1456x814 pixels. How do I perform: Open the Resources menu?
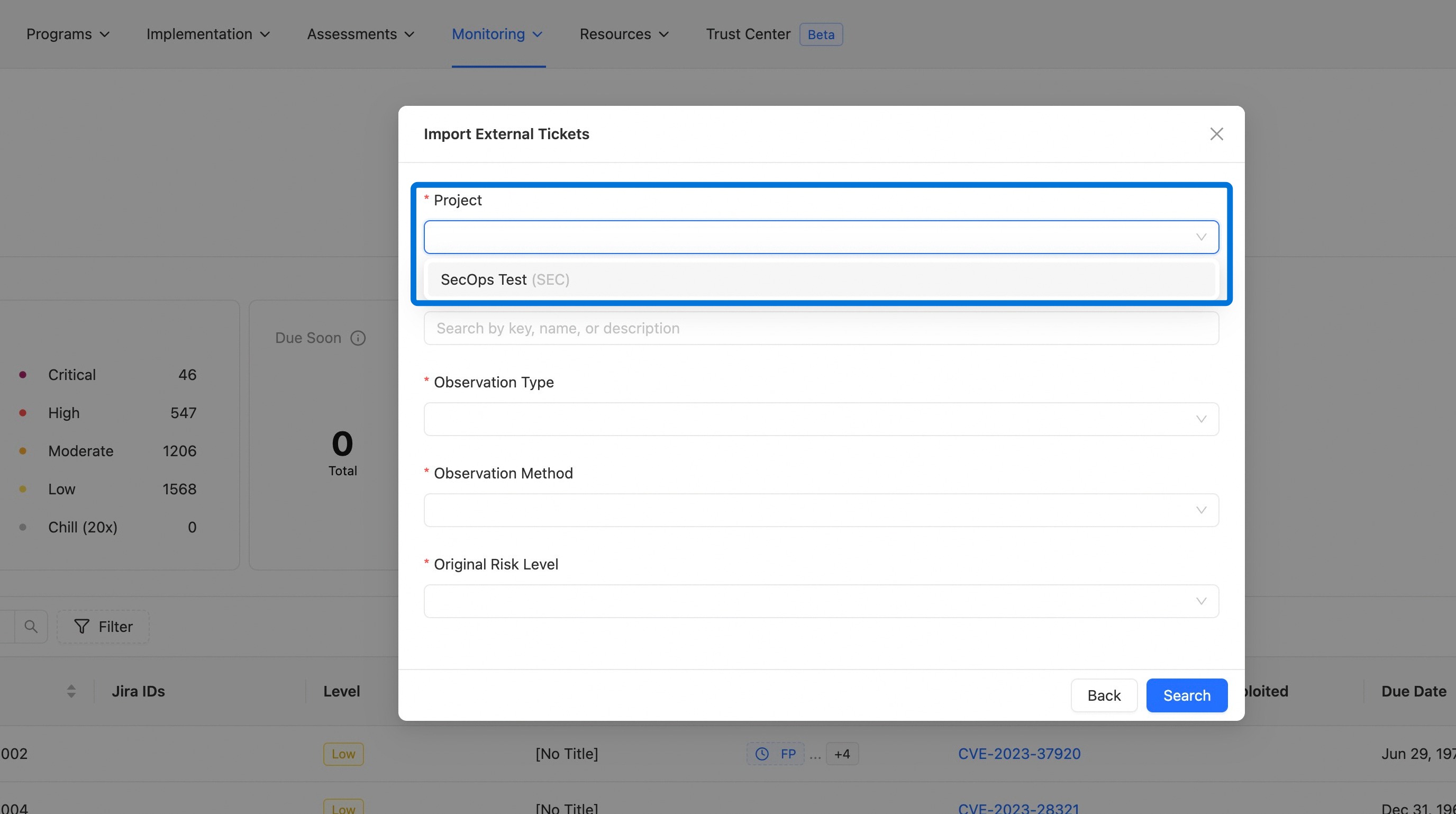624,34
